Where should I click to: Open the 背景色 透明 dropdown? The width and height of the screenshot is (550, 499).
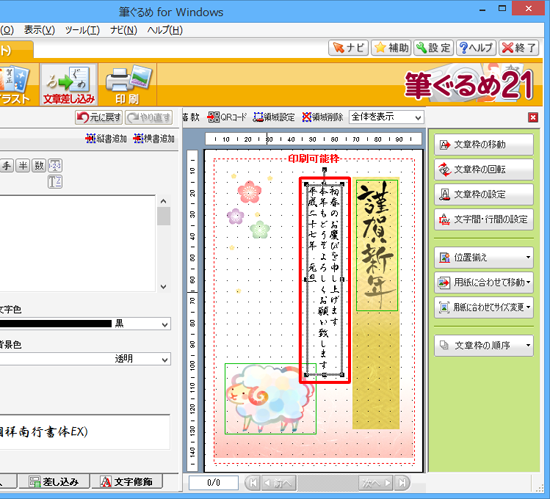[x=85, y=359]
